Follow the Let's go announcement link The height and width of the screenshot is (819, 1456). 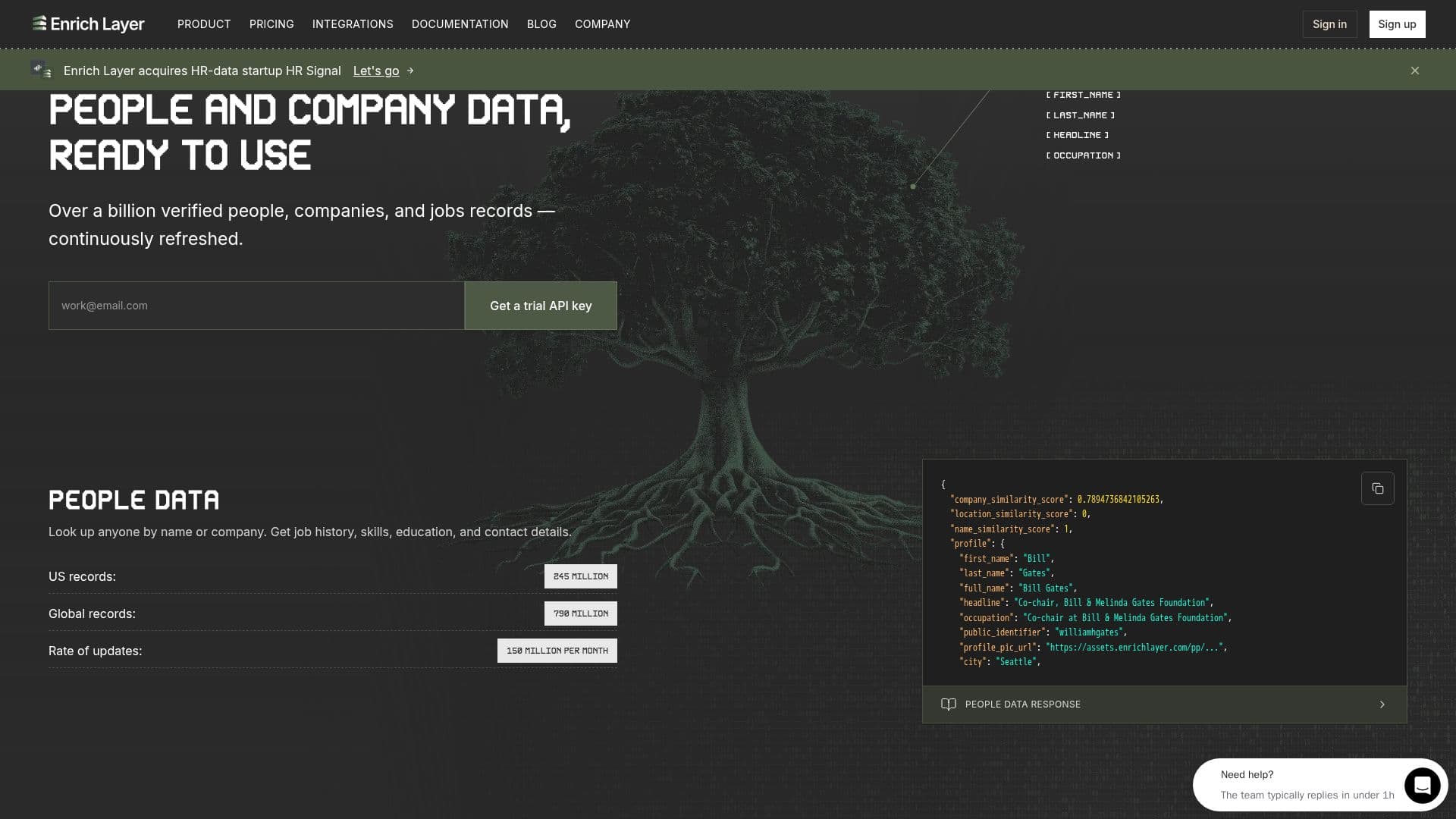376,71
